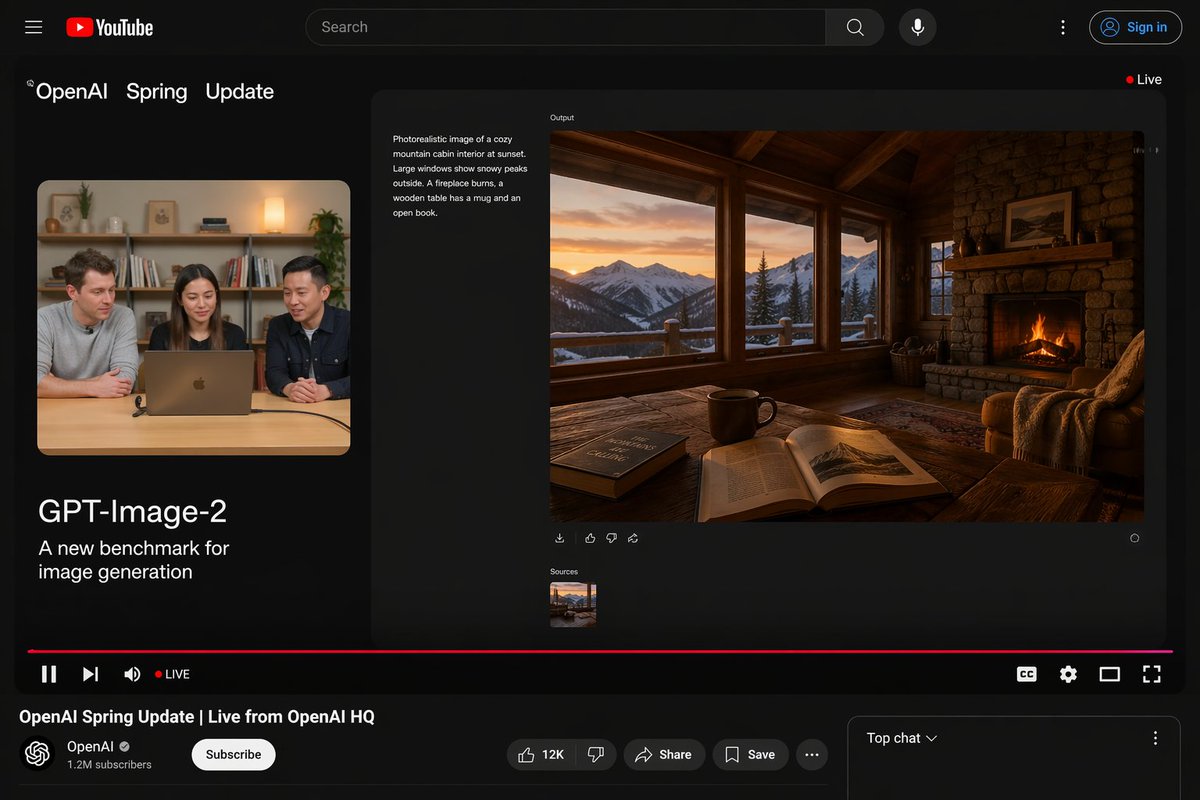Screen dimensions: 1200x800
Task: Jump to LIVE indicator in player controls
Action: pyautogui.click(x=172, y=674)
